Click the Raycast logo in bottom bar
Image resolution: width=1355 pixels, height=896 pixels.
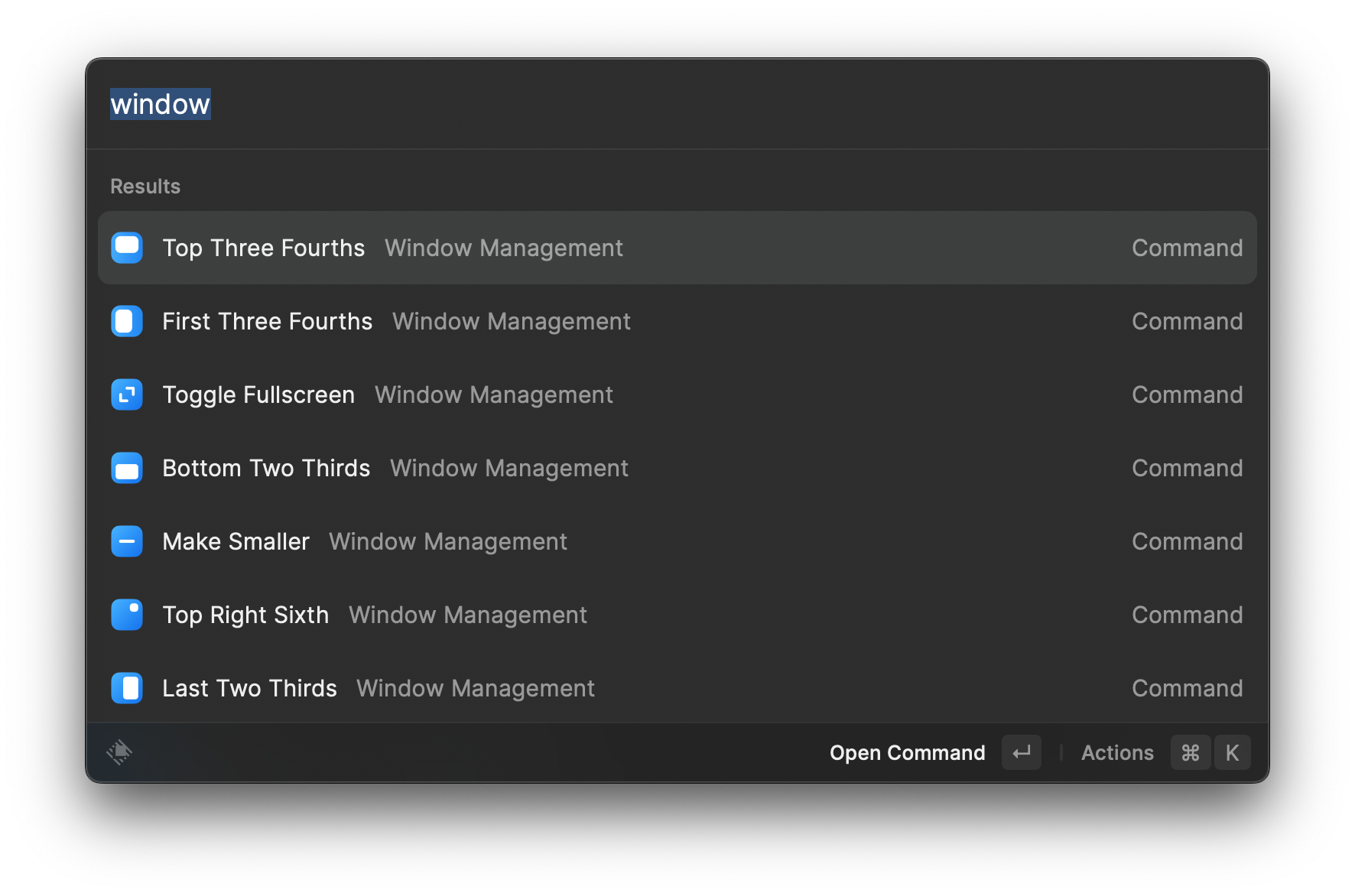pyautogui.click(x=119, y=752)
